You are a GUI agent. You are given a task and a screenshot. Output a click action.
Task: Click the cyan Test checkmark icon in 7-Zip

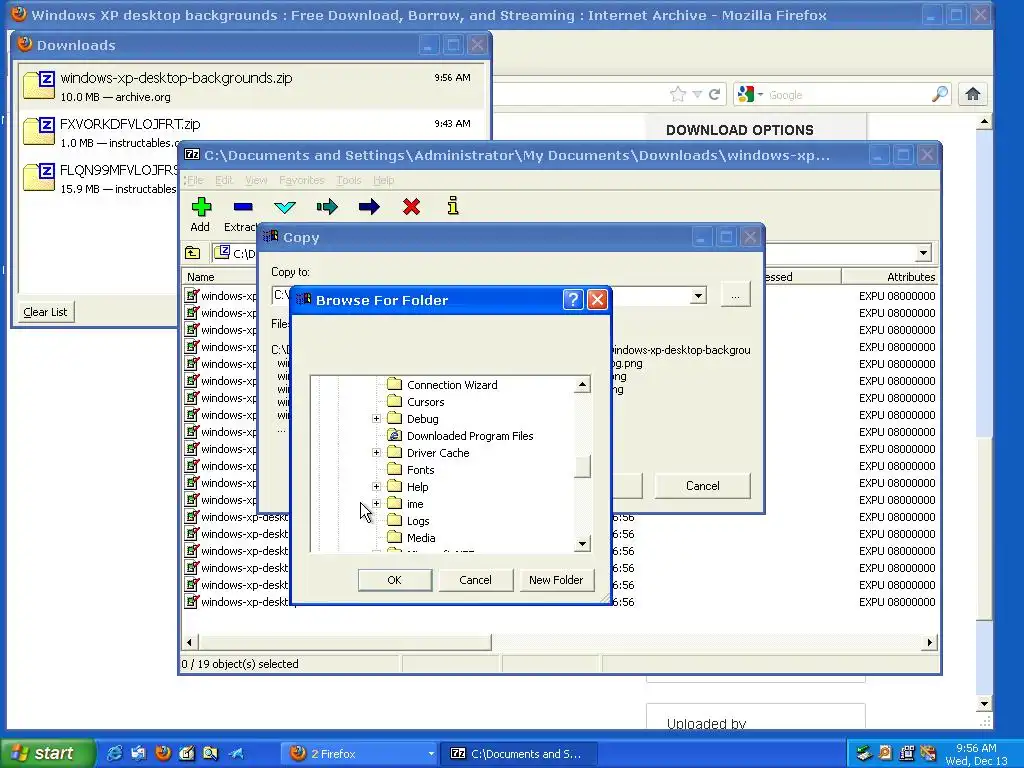(x=285, y=208)
